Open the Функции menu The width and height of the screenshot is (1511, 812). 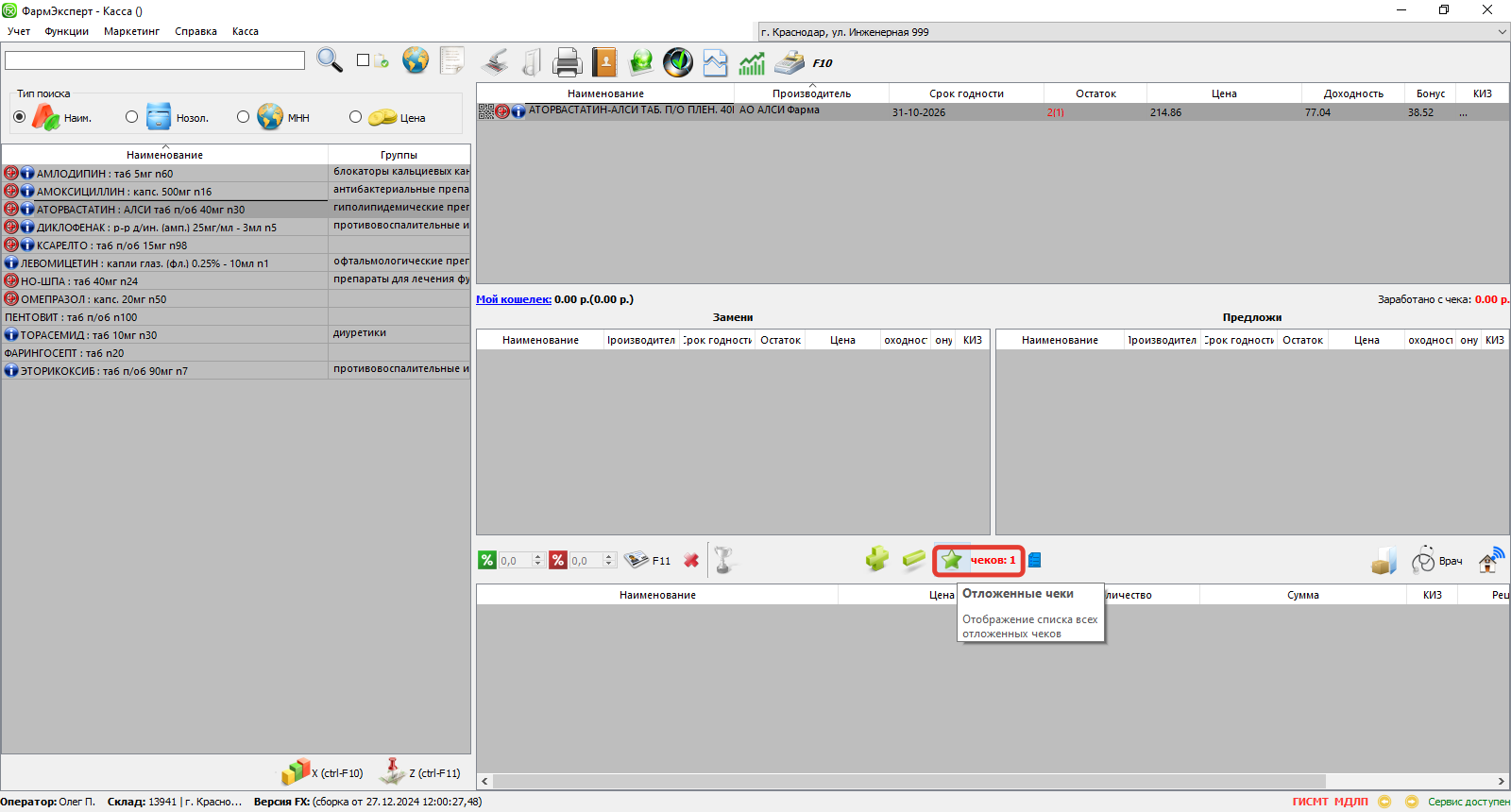click(x=66, y=31)
